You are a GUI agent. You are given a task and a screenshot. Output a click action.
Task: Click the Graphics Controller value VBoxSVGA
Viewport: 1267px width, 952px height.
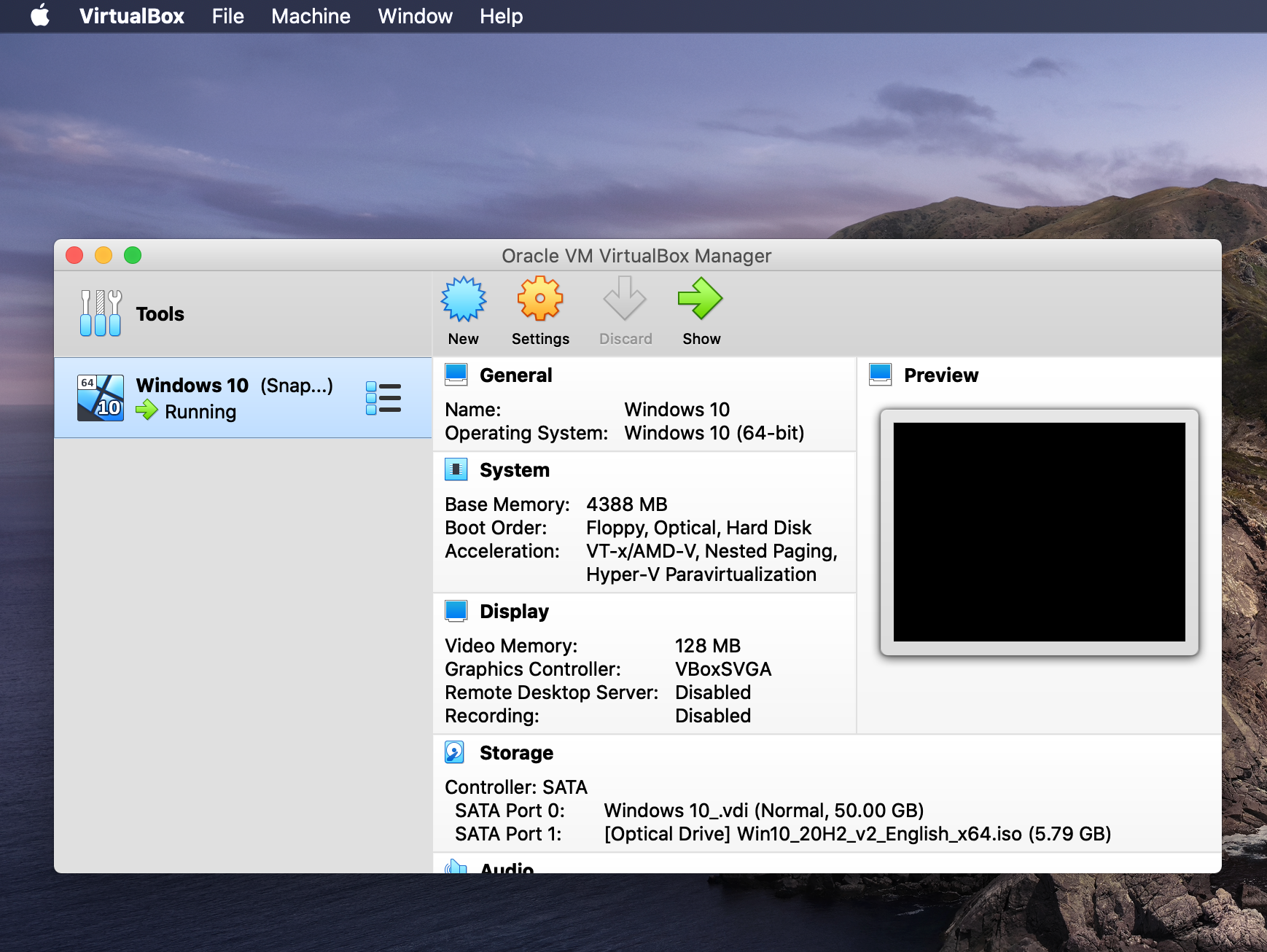(723, 669)
